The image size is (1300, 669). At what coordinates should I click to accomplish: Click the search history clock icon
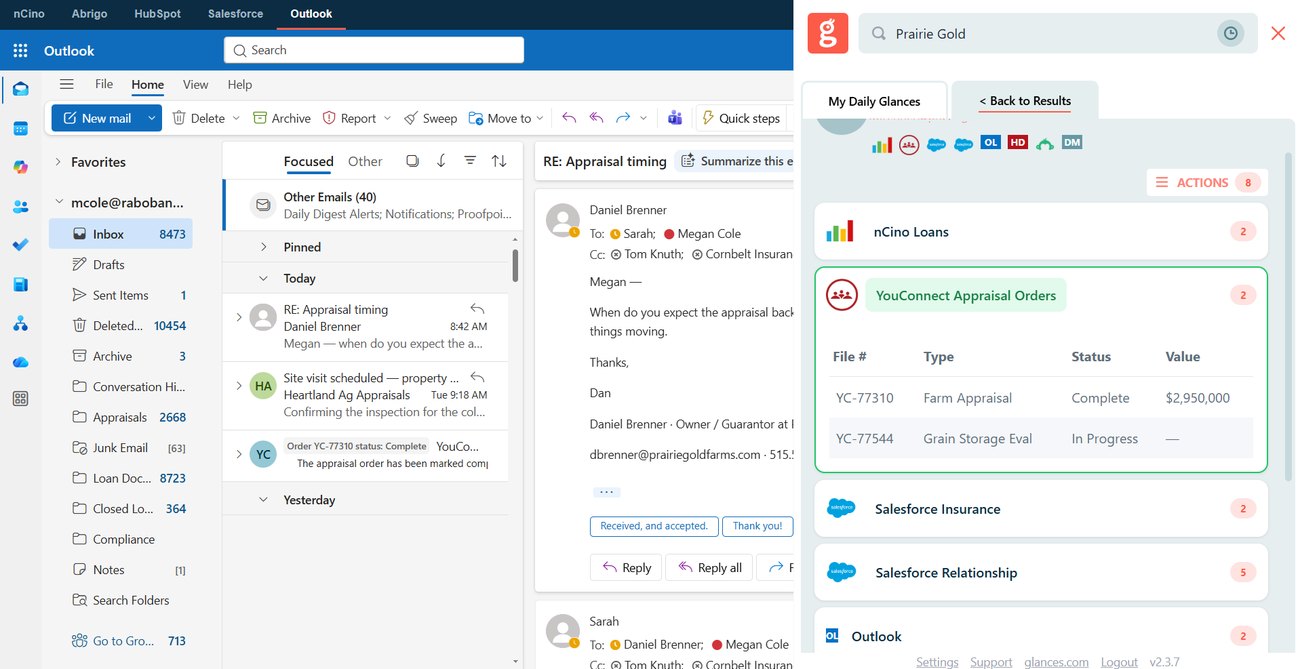coord(1231,33)
